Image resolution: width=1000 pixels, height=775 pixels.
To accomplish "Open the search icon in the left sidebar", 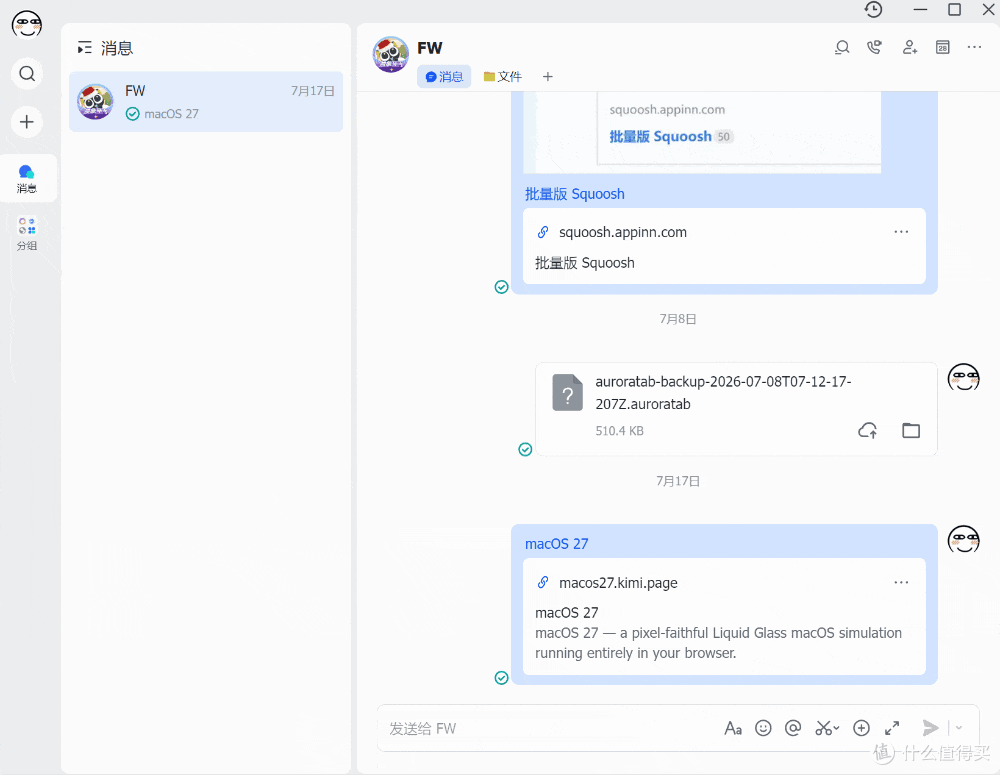I will pyautogui.click(x=27, y=73).
